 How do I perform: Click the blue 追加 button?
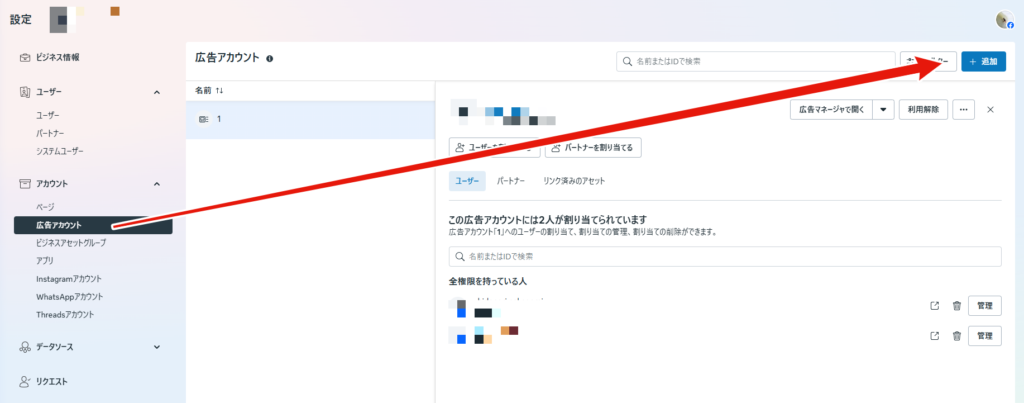(983, 61)
